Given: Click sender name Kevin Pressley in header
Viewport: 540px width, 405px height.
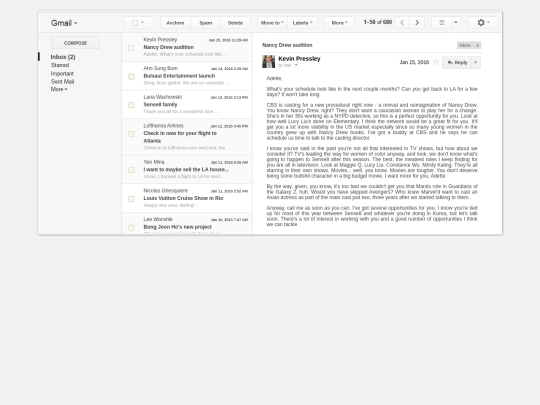Looking at the screenshot, I should [x=299, y=59].
